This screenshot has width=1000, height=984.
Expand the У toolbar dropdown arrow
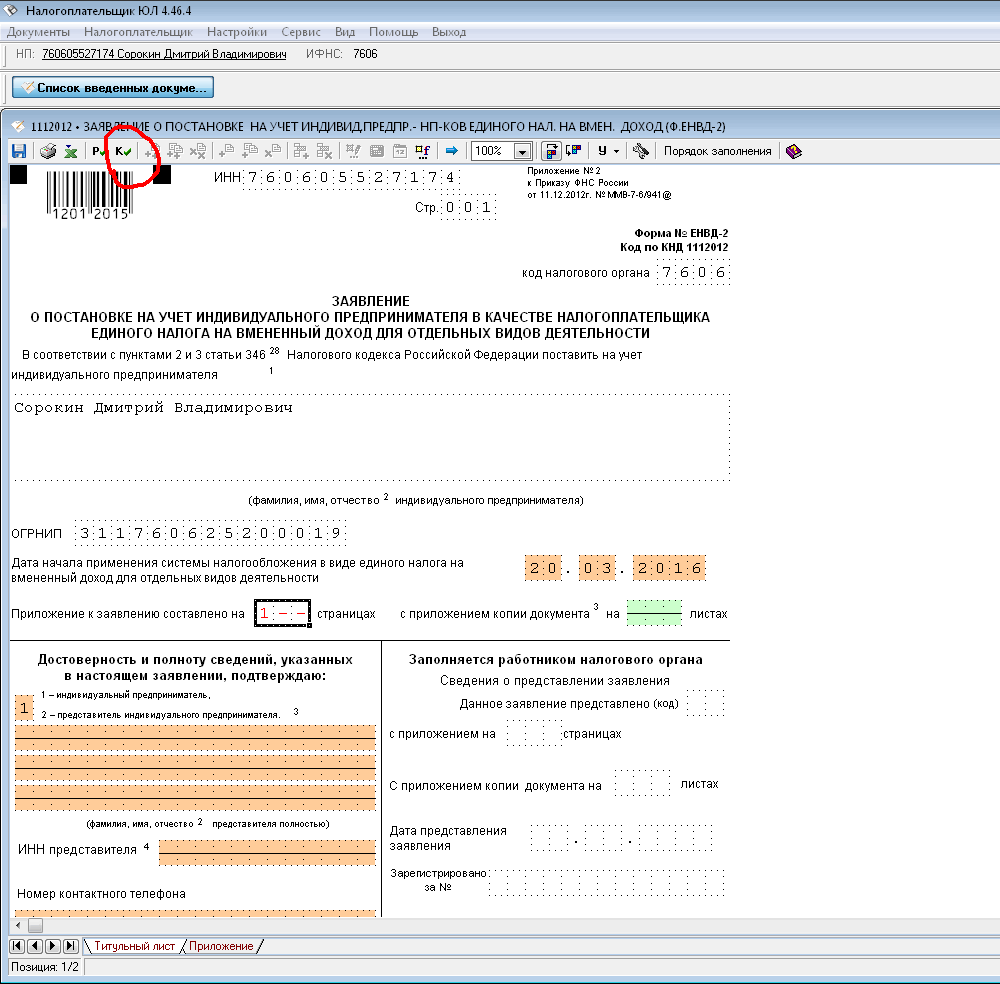pos(616,152)
